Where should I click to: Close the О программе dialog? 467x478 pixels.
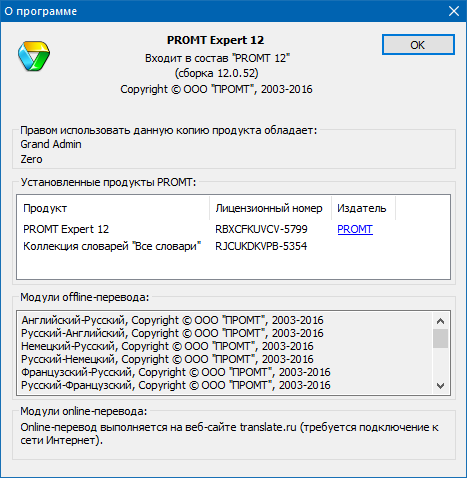pos(454,11)
